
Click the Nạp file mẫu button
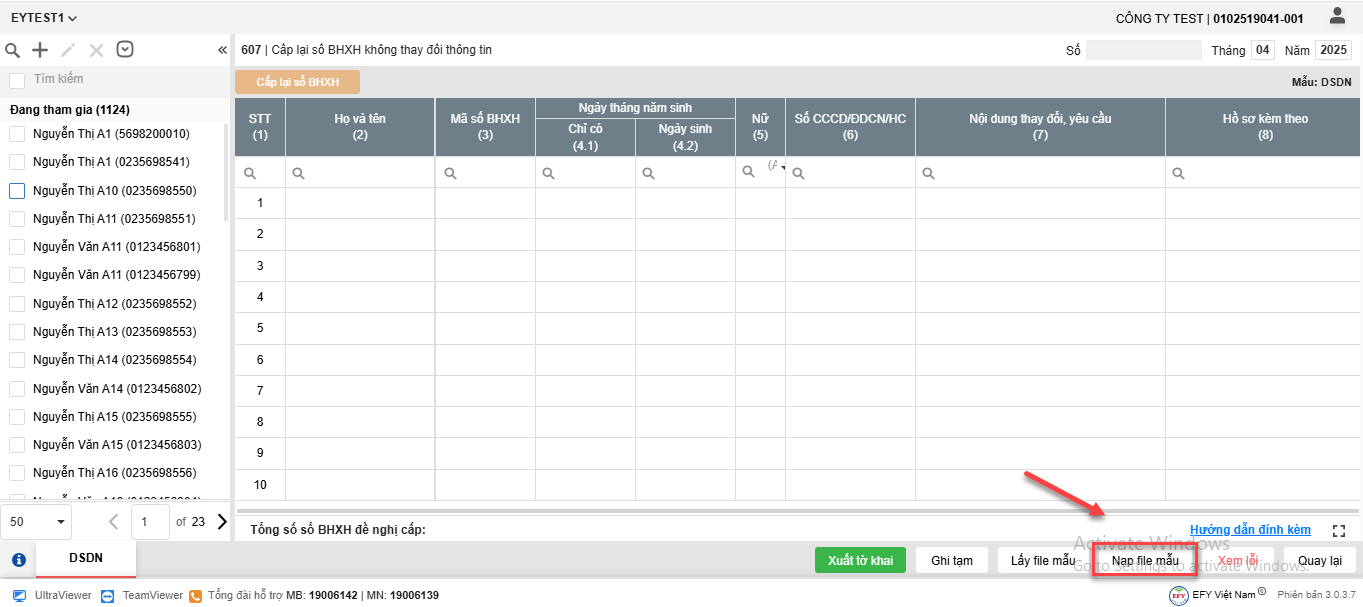tap(1144, 560)
